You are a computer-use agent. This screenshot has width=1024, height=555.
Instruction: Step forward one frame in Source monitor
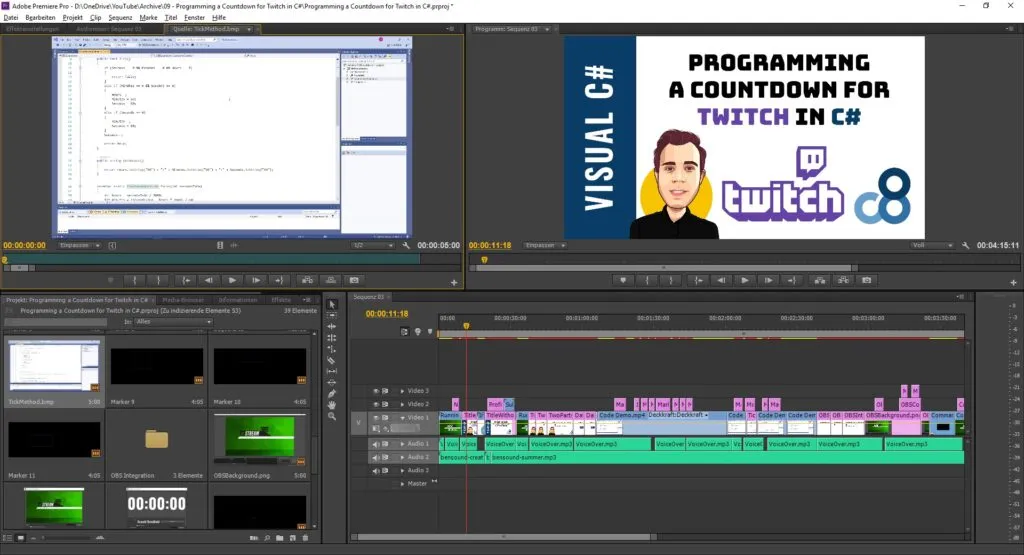coord(256,280)
